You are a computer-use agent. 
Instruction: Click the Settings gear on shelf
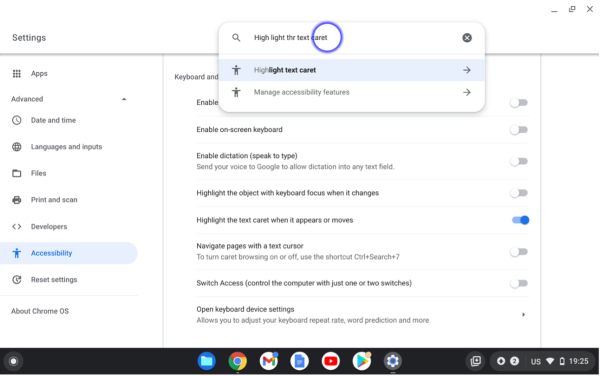[x=393, y=361]
